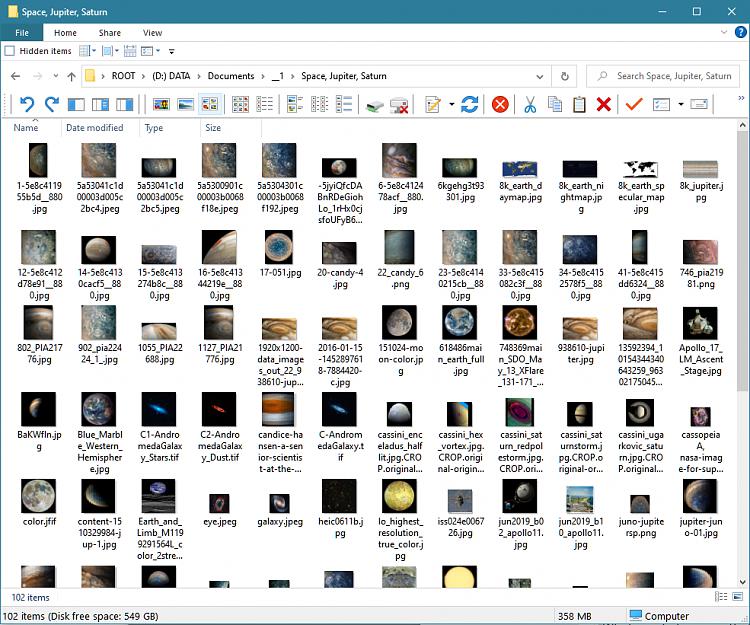The width and height of the screenshot is (750, 625).
Task: Click the Up one level arrow
Action: 72,76
